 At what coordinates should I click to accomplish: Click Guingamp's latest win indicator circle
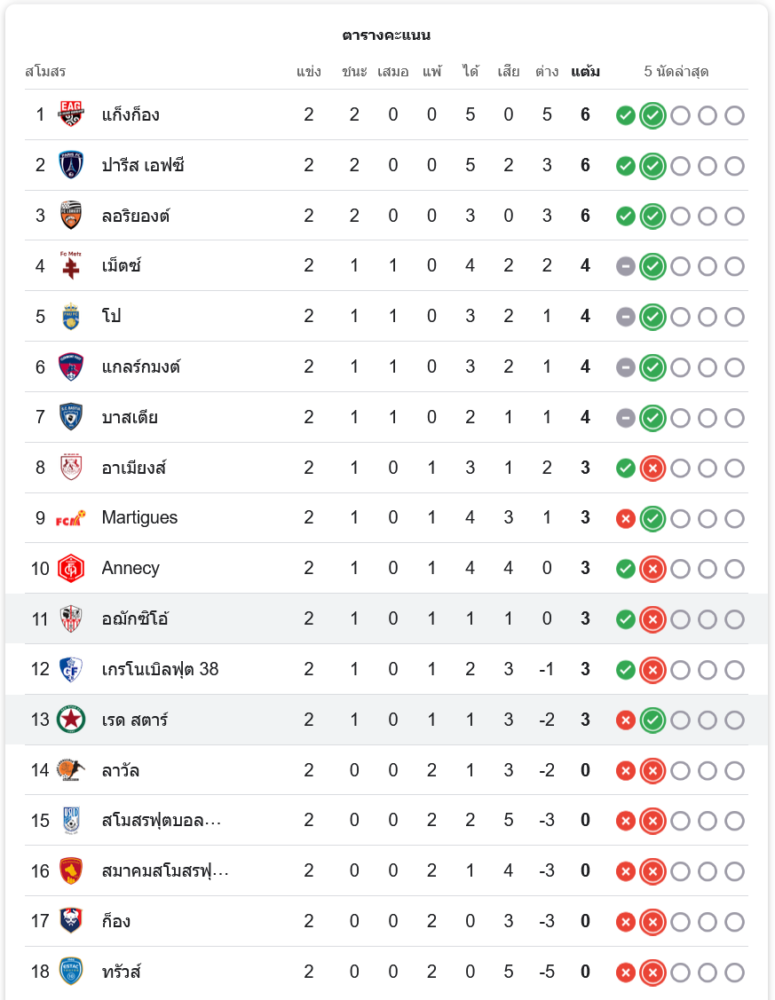click(x=653, y=115)
